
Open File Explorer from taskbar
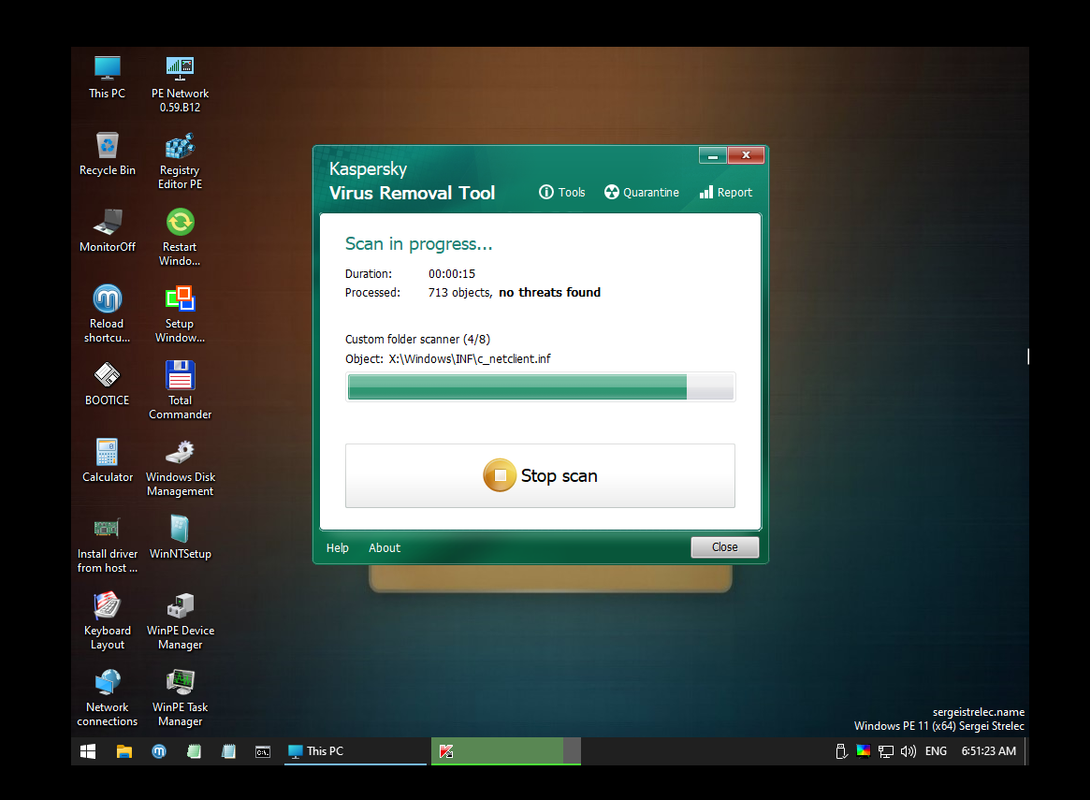pos(124,751)
